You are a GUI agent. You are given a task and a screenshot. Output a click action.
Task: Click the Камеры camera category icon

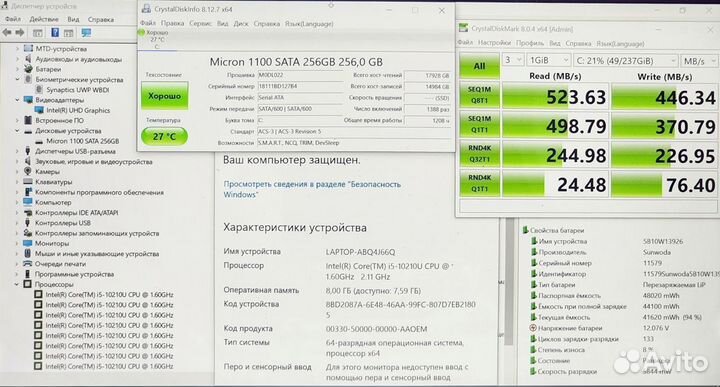[28, 171]
